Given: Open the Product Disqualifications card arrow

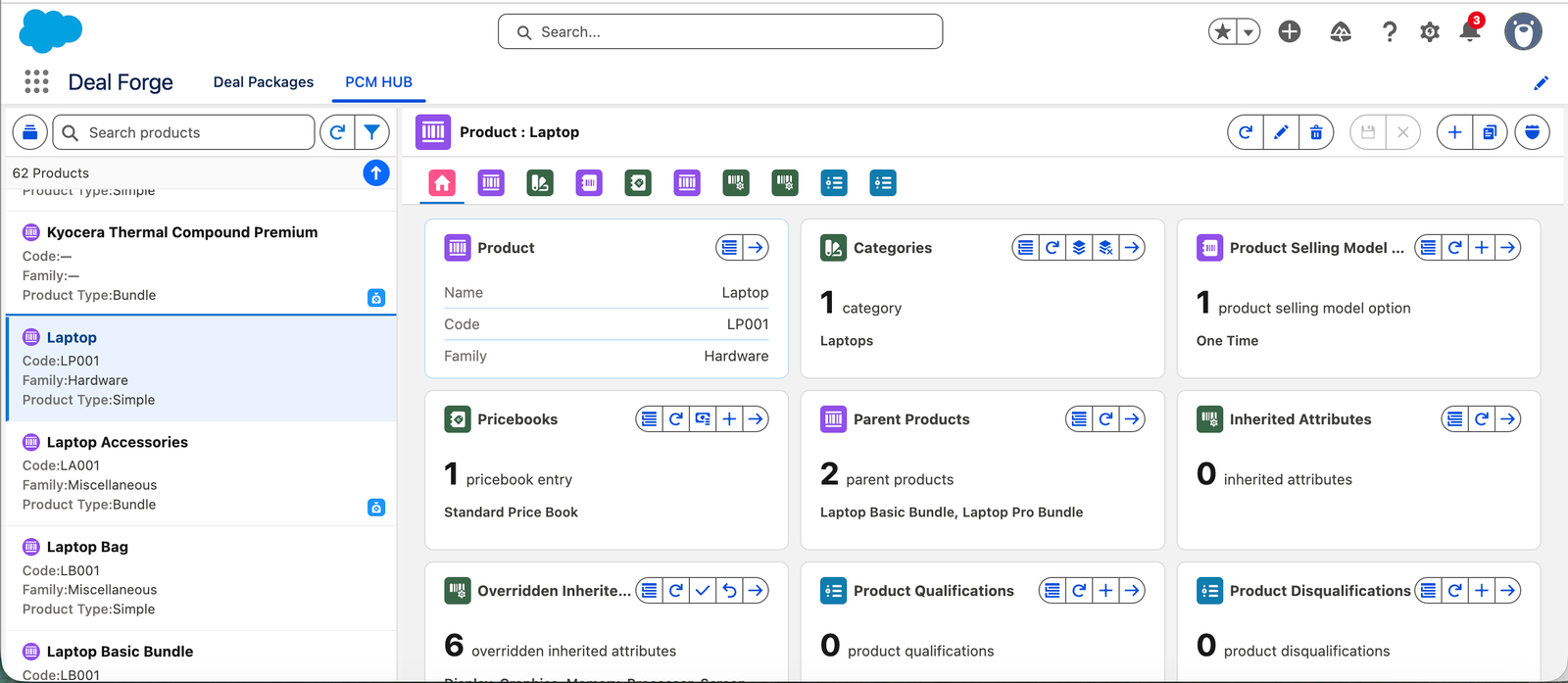Looking at the screenshot, I should (1508, 591).
